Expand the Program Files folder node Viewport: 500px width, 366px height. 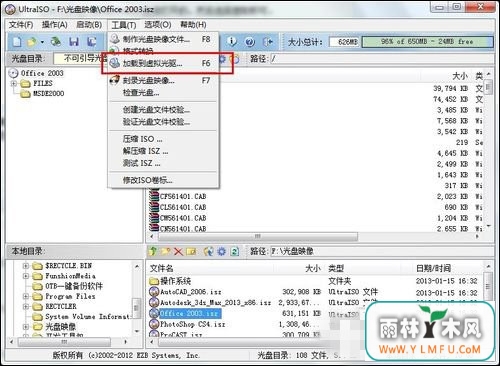[x=26, y=296]
